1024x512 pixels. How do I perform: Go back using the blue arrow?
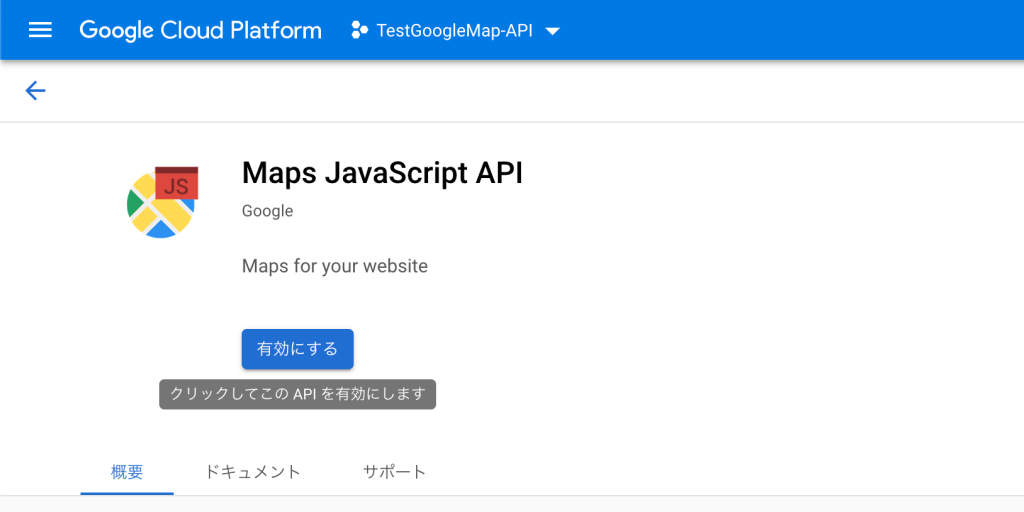click(x=35, y=90)
